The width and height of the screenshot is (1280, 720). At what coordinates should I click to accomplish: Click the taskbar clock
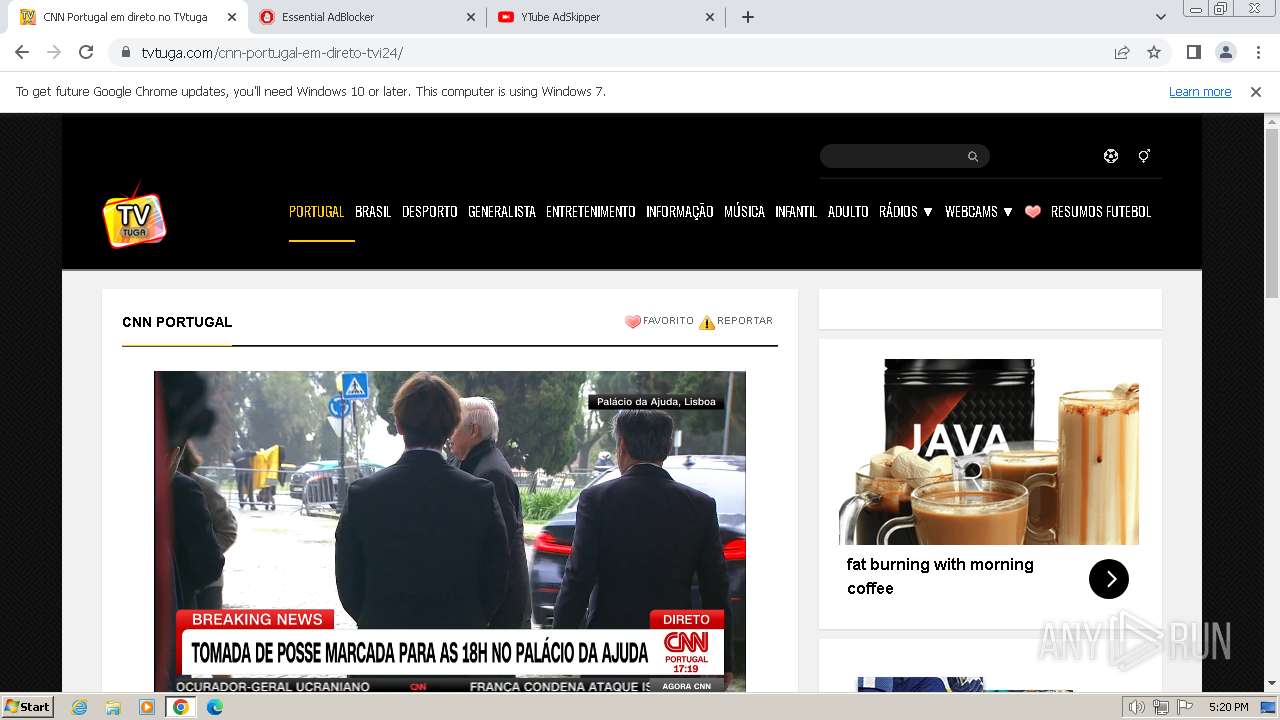[x=1228, y=707]
